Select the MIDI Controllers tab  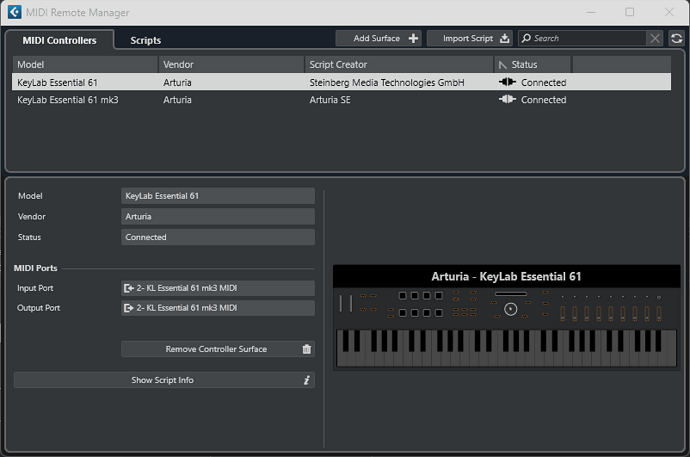tap(59, 40)
